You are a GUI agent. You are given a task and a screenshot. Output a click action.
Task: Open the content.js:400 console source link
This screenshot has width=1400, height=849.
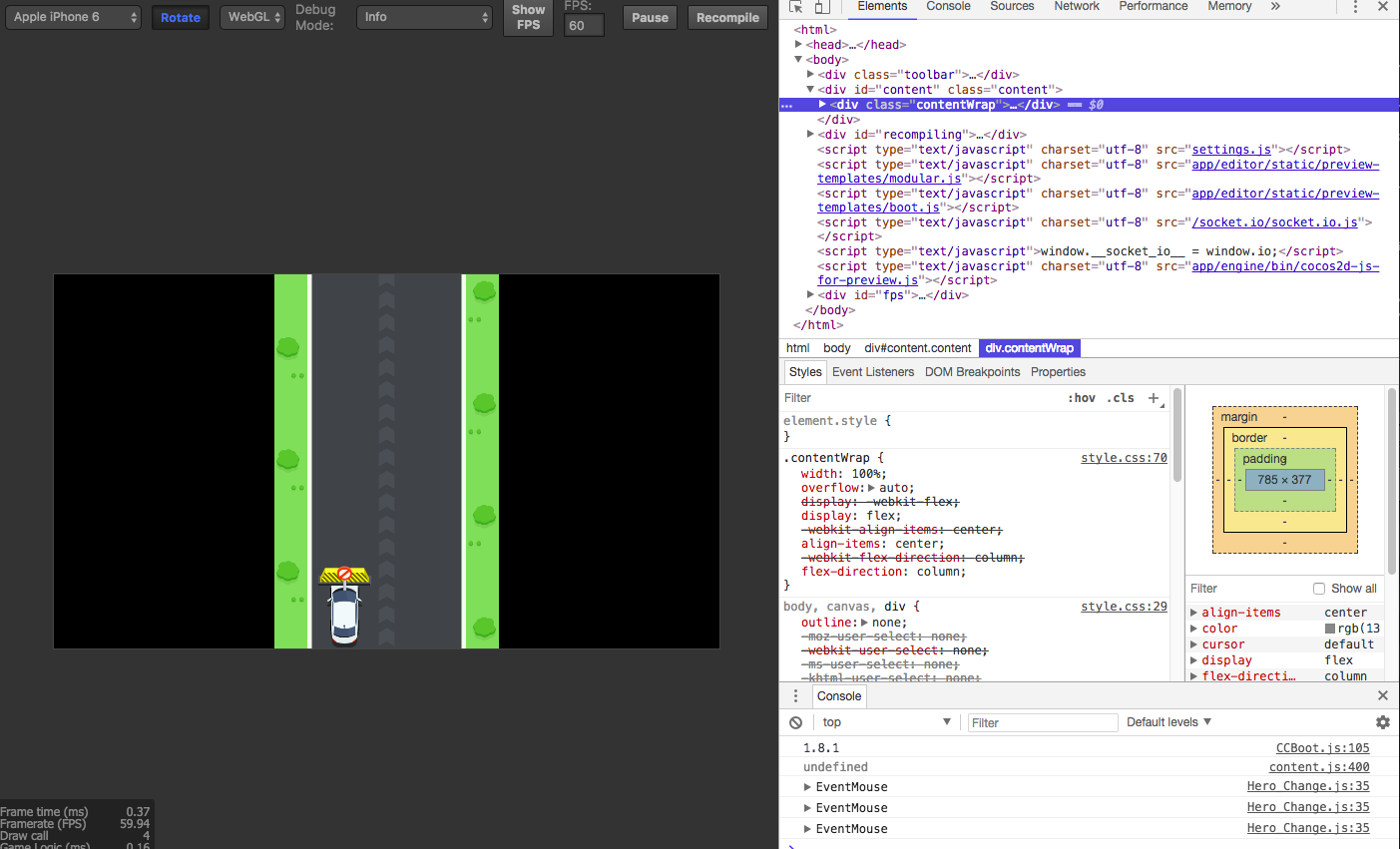coord(1319,767)
